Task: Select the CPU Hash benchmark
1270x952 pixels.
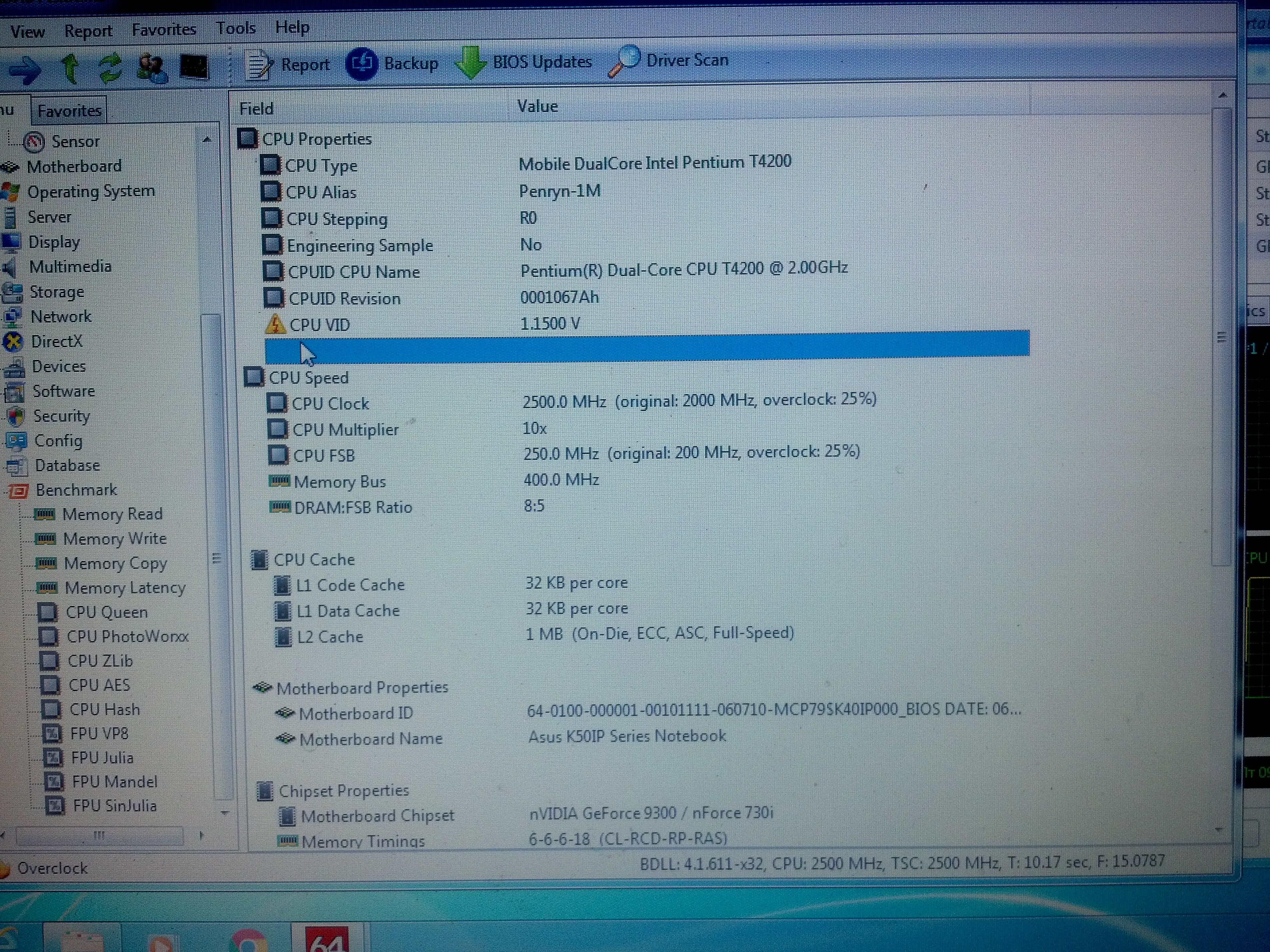Action: [105, 710]
